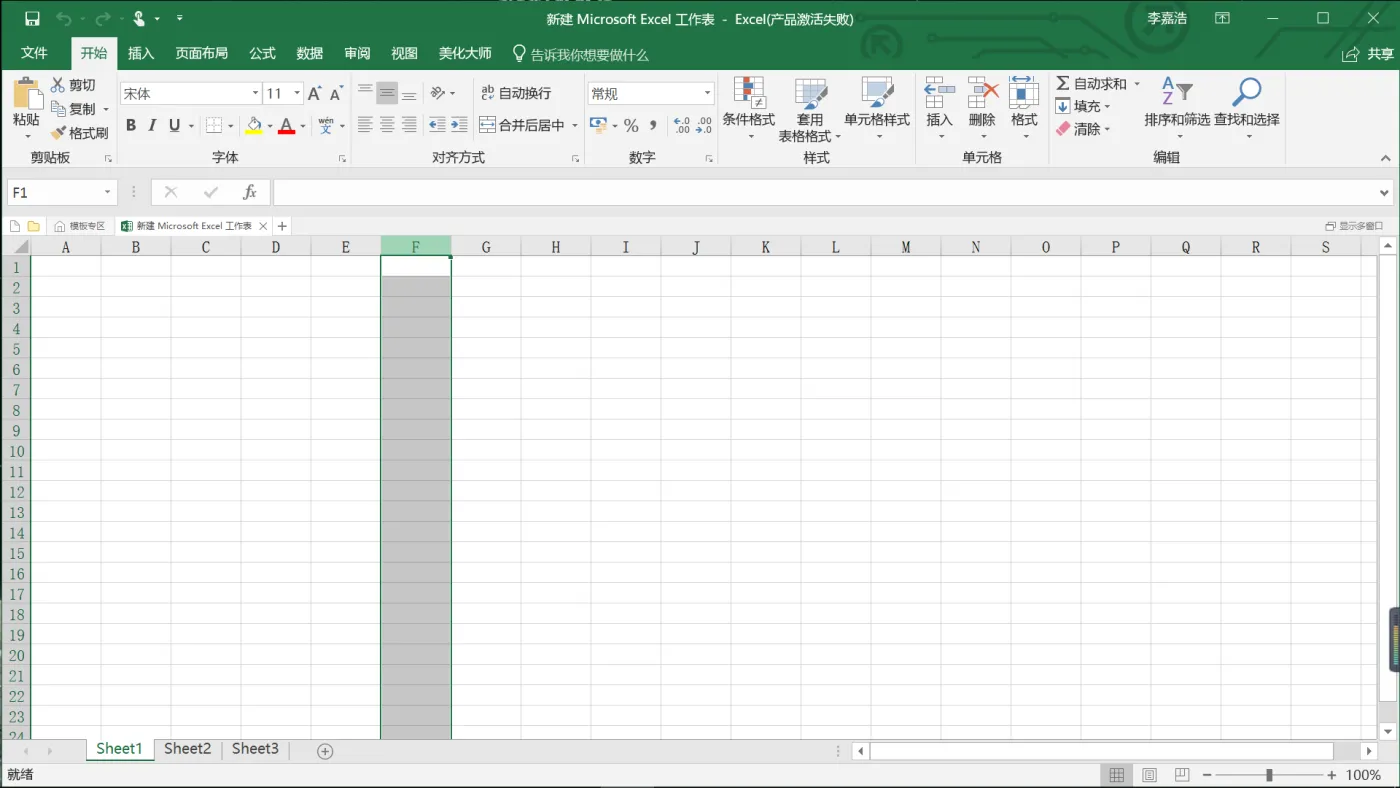
Task: Click the Redo arrow icon
Action: click(102, 18)
